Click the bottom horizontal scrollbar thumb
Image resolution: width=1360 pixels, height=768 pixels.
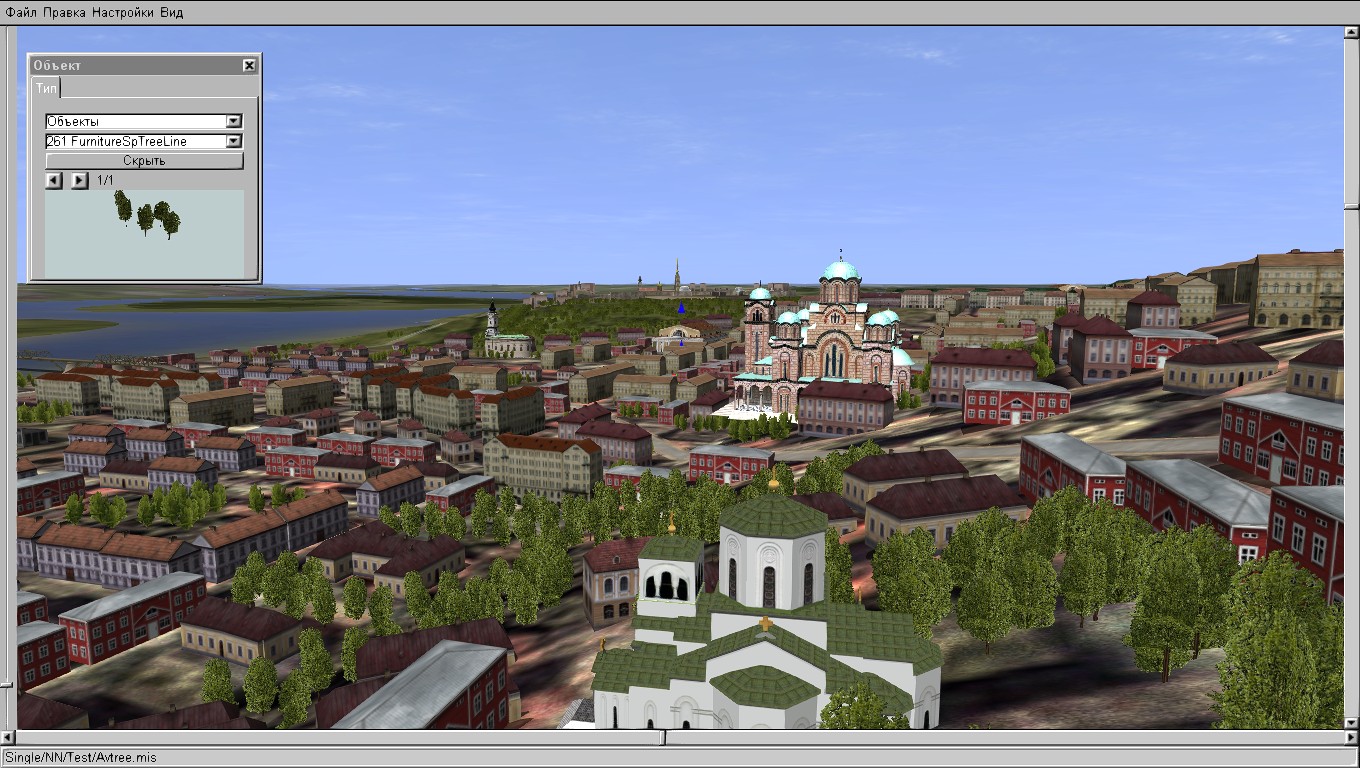point(665,738)
